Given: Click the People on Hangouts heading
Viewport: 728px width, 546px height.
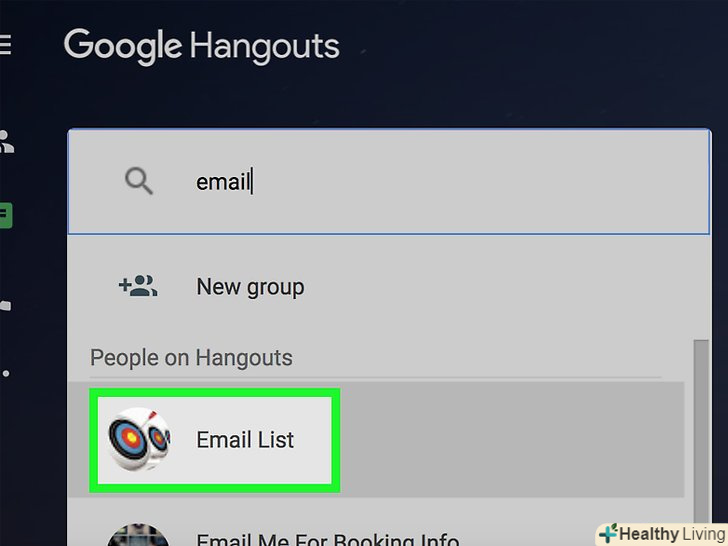Looking at the screenshot, I should [x=191, y=358].
